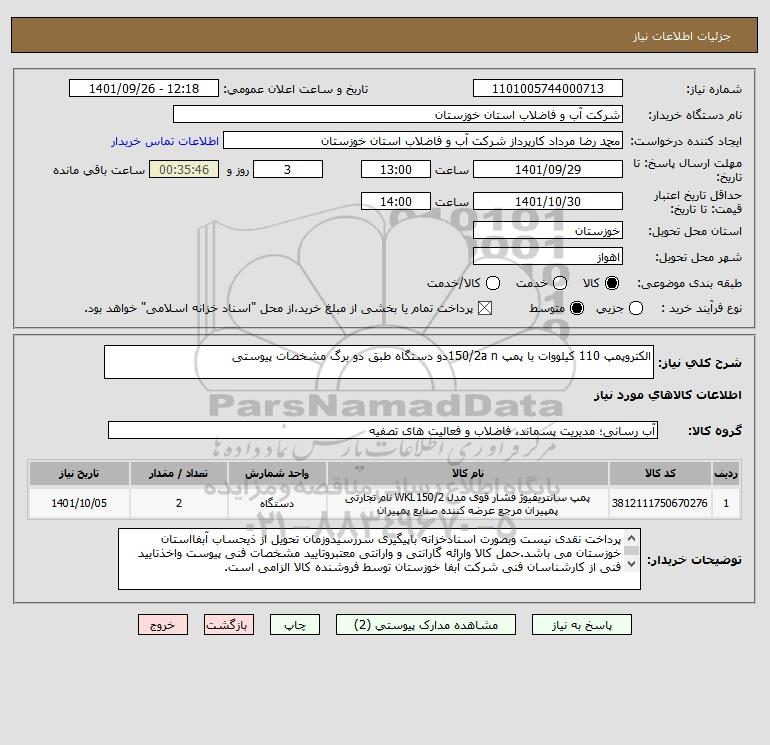Image resolution: width=770 pixels, height=745 pixels.
Task: Click the توضیحات خریدار text area
Action: [x=379, y=559]
